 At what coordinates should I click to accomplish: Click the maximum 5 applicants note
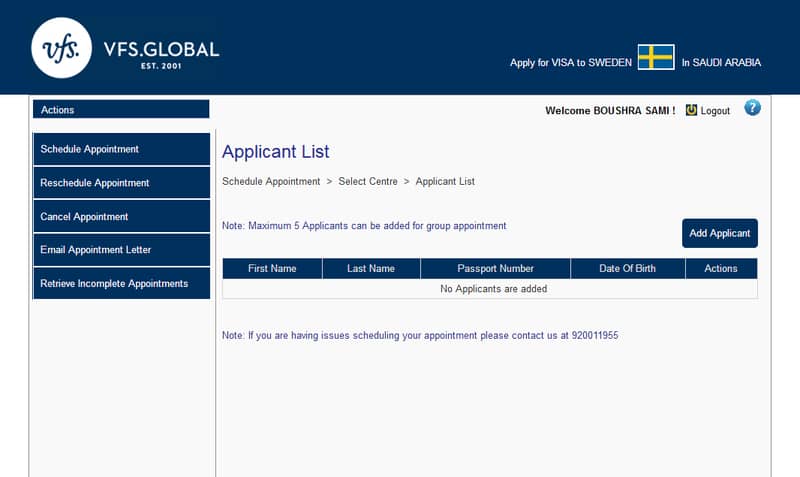(x=364, y=225)
